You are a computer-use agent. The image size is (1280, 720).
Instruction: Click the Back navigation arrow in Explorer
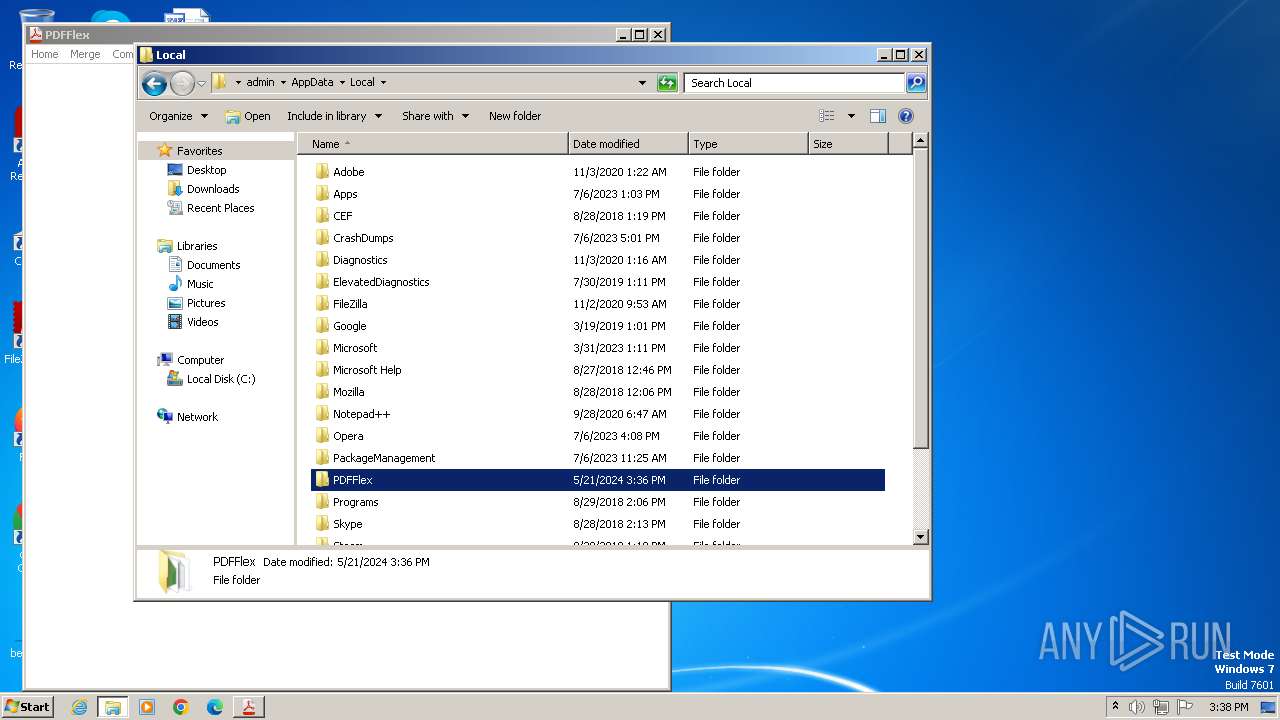coord(154,83)
